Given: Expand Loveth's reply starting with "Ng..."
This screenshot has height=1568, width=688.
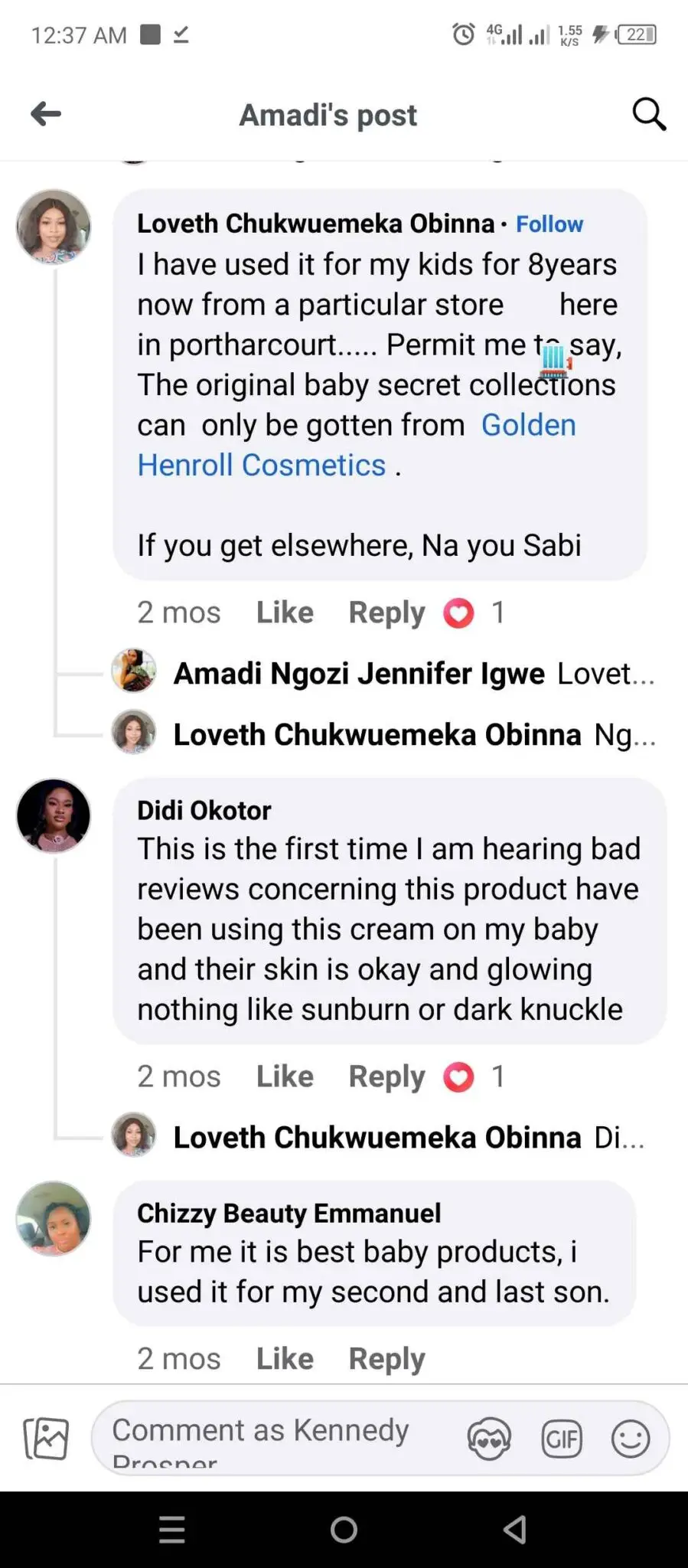Looking at the screenshot, I should pyautogui.click(x=413, y=735).
